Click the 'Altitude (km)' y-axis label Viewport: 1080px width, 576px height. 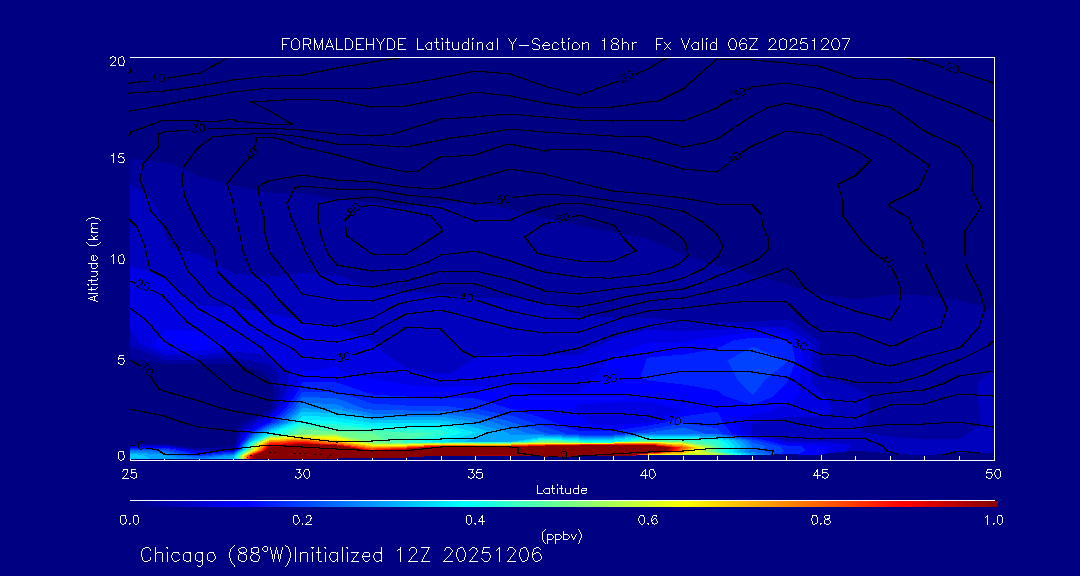click(x=93, y=259)
